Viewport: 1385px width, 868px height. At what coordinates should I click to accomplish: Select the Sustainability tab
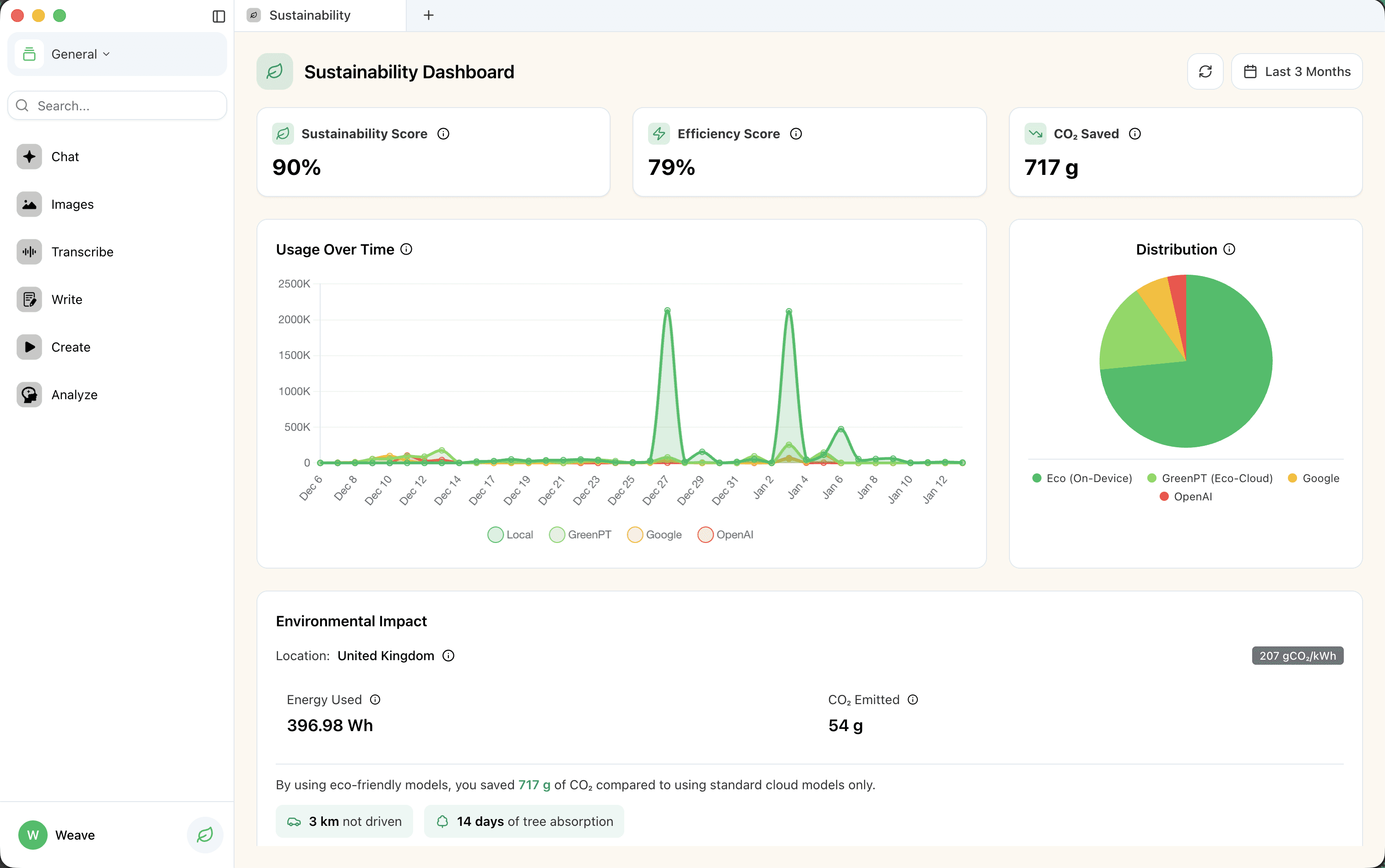pyautogui.click(x=310, y=16)
